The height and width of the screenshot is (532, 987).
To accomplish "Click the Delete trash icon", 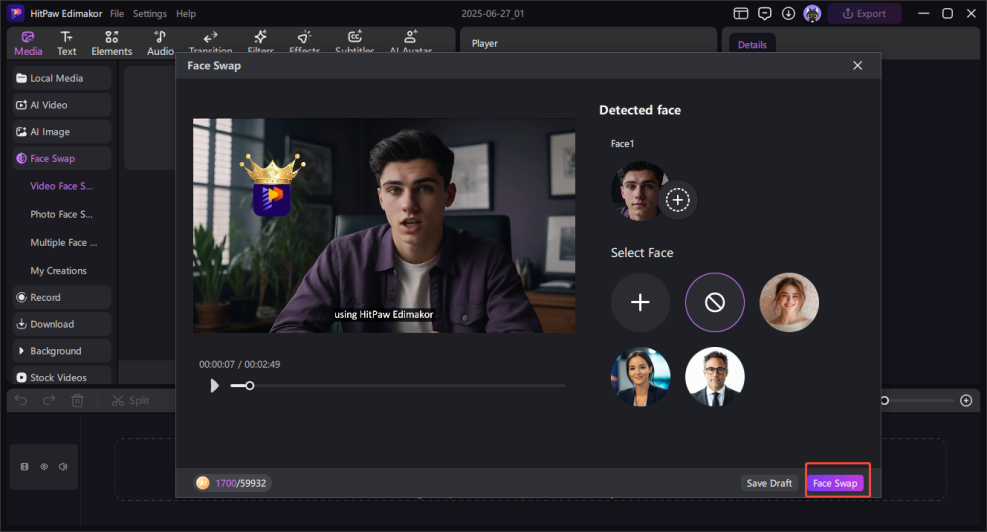I will coord(77,400).
